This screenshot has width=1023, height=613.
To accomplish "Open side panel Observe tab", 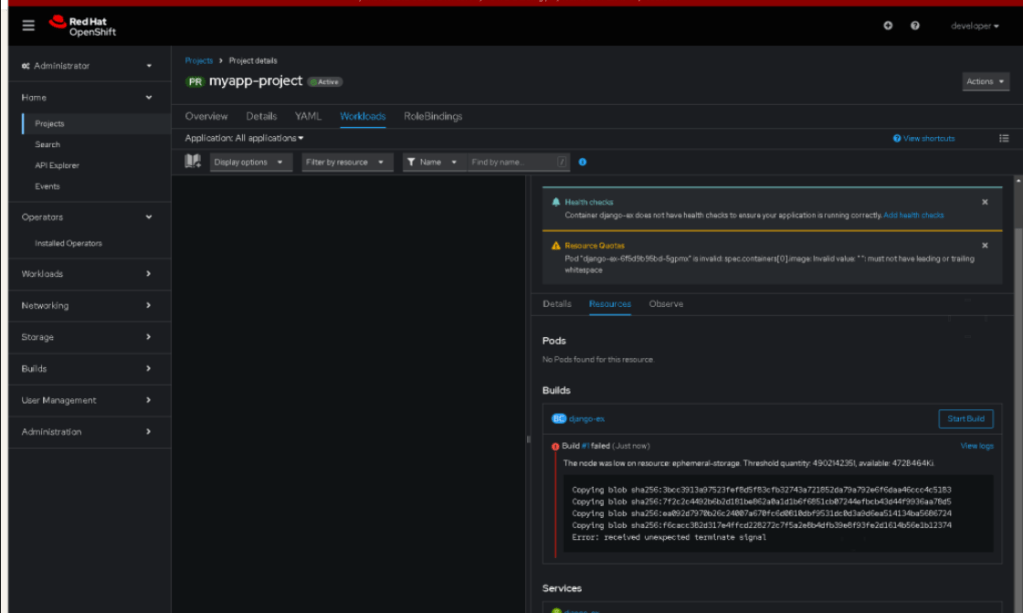I will (x=665, y=304).
